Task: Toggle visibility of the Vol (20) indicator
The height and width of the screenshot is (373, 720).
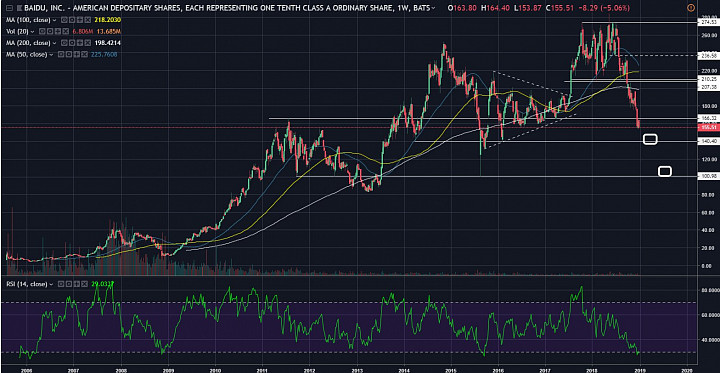Action: (x=42, y=31)
